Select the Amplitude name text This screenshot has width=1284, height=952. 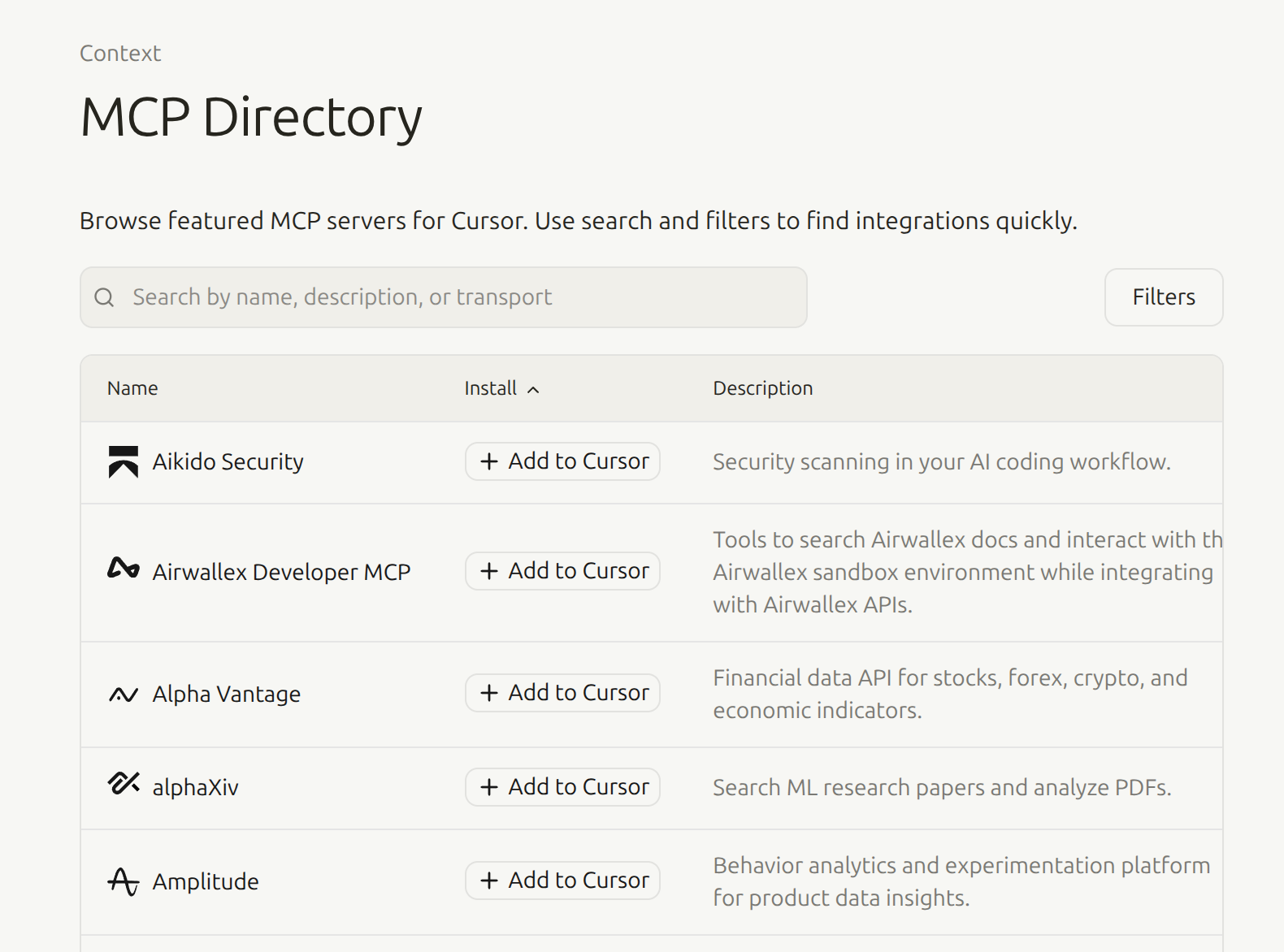206,881
